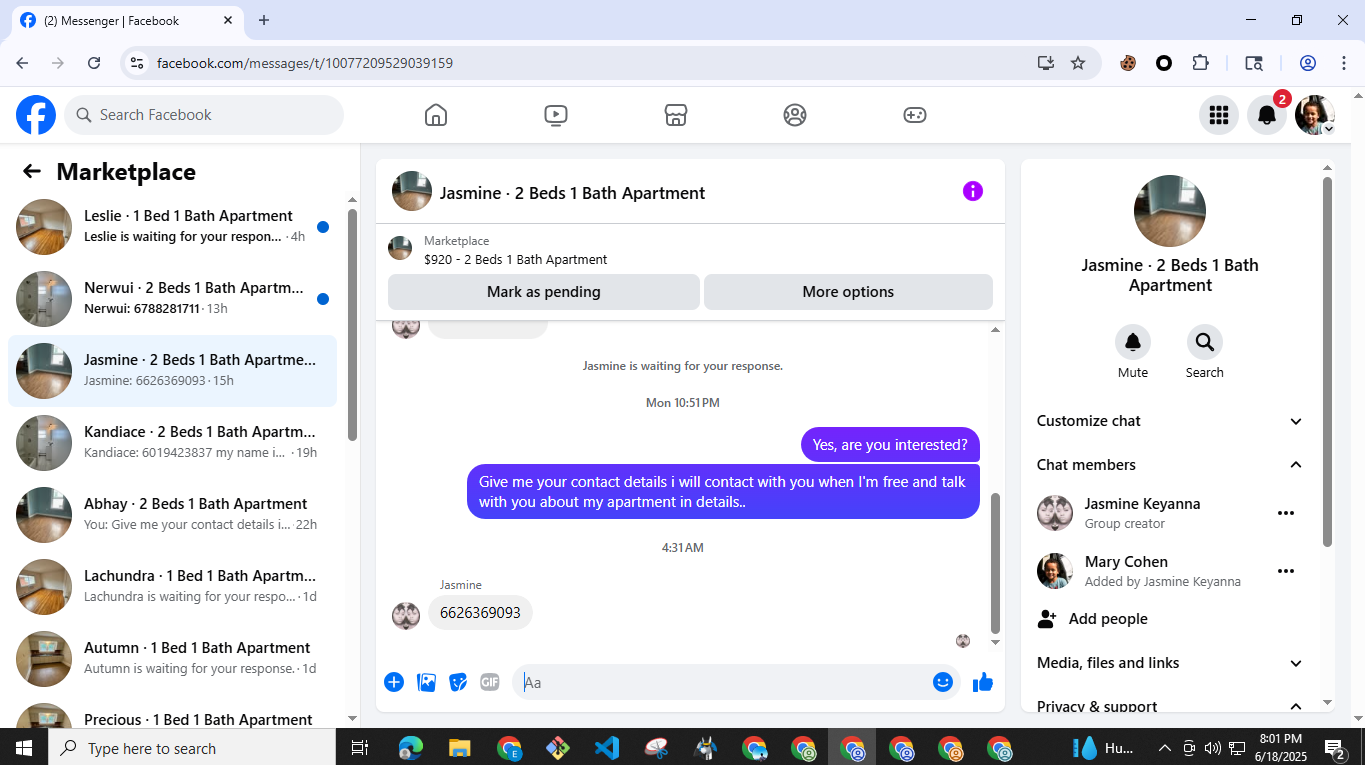Viewport: 1365px width, 765px height.
Task: Open the notifications bell with 2 badge
Action: [1267, 115]
